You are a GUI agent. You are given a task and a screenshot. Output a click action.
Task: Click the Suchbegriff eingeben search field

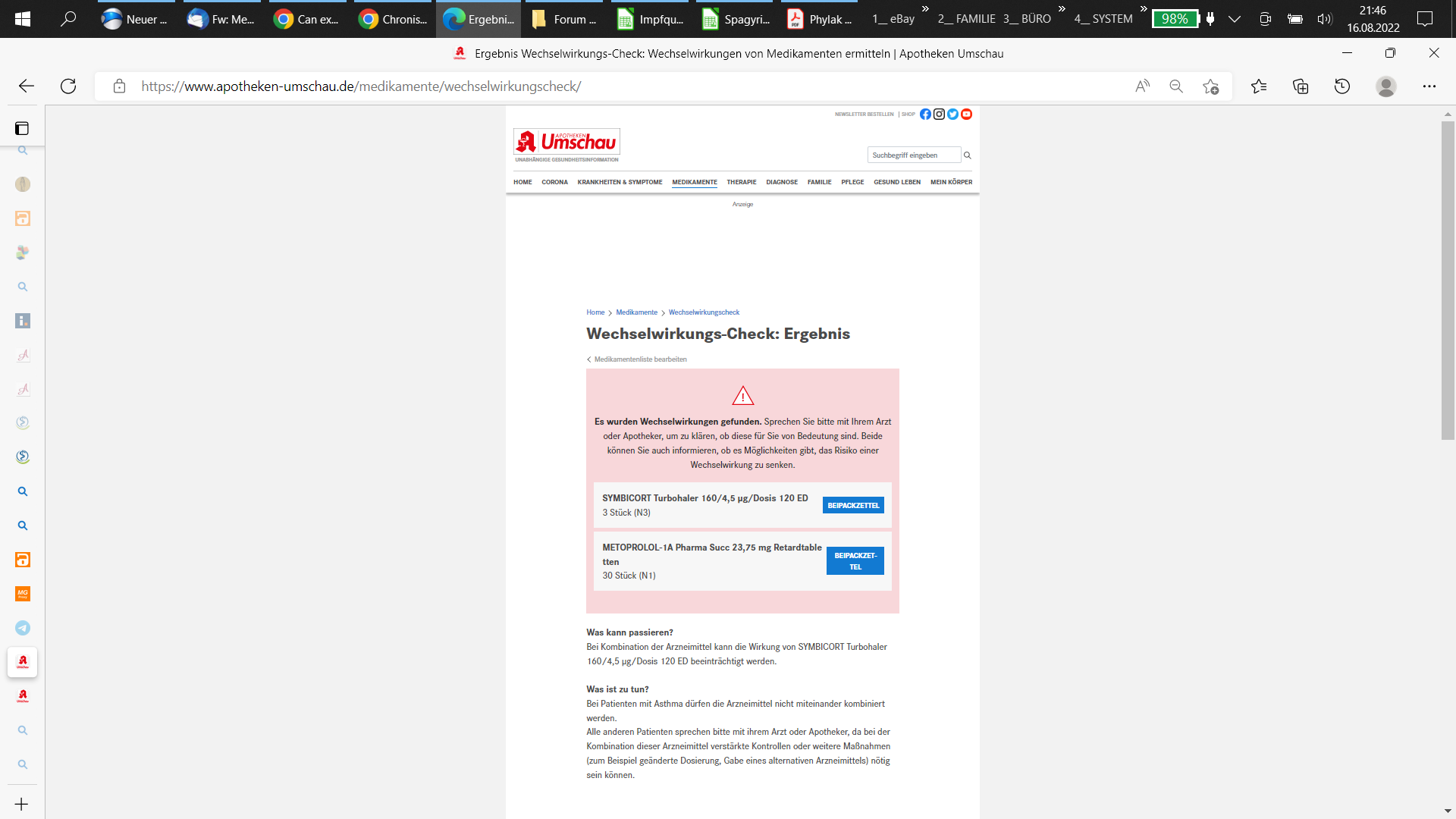point(913,155)
